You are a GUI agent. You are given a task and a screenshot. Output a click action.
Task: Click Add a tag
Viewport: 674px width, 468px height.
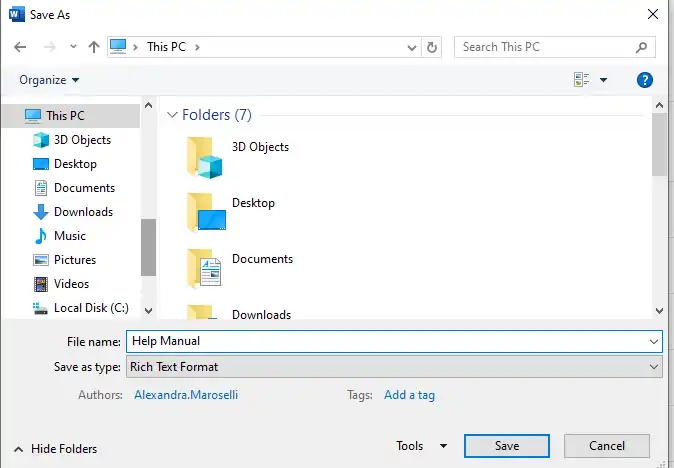409,395
